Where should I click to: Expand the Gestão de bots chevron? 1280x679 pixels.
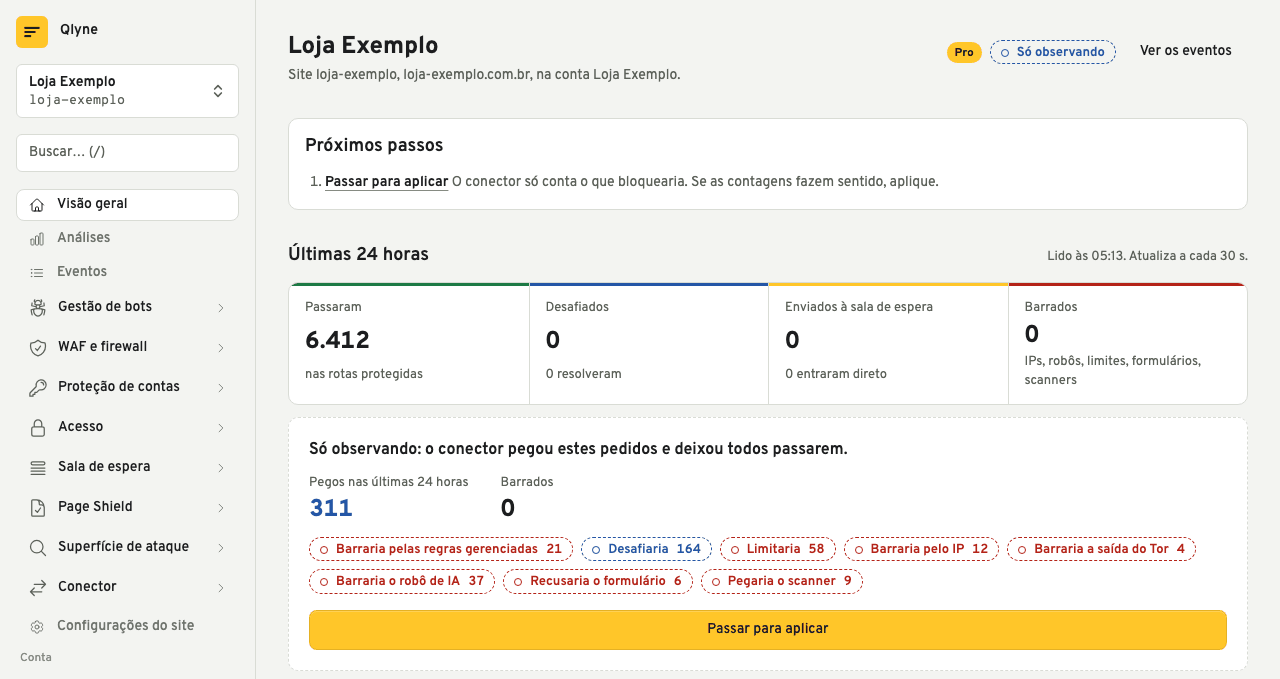[x=221, y=308]
